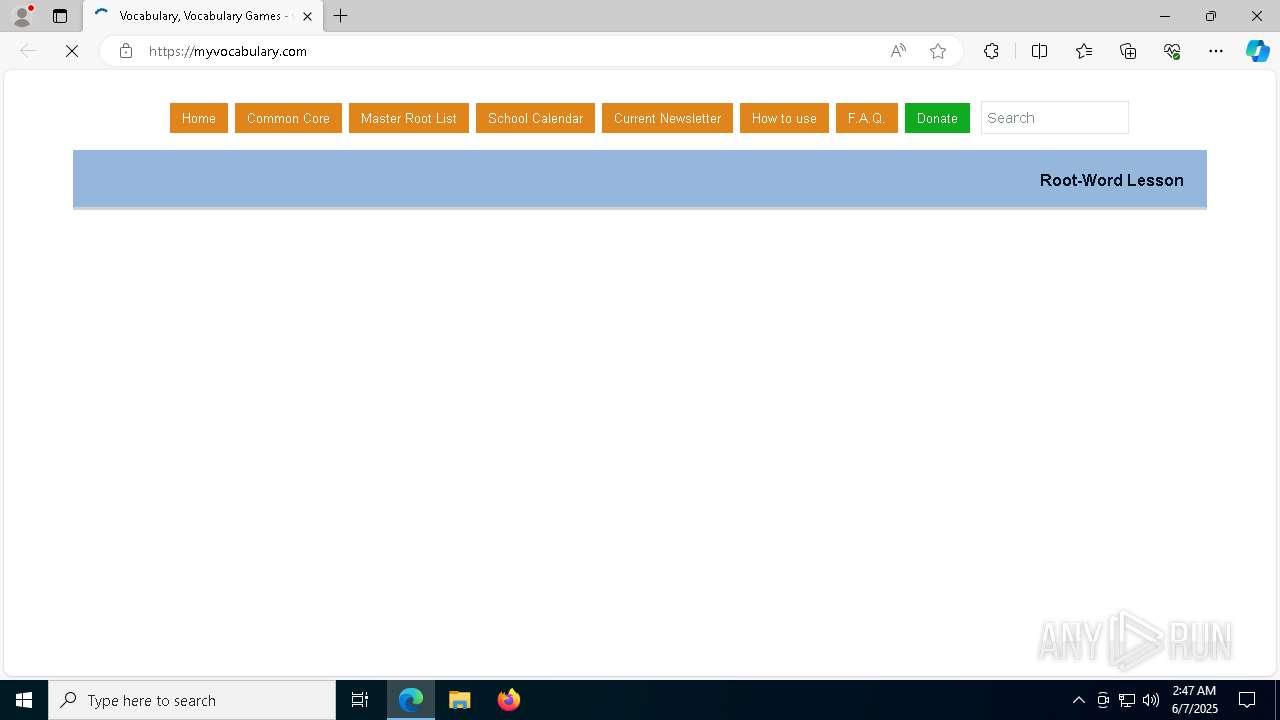Go to the Home page

point(199,118)
